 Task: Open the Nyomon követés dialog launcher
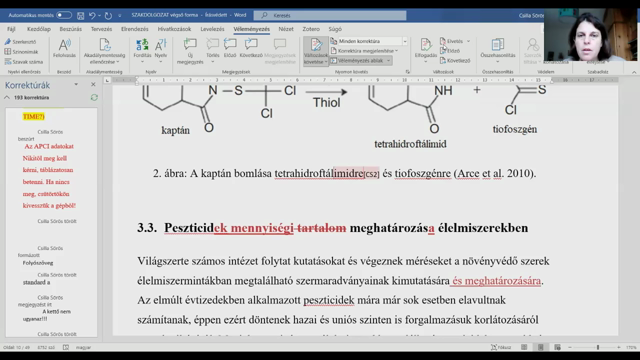click(x=407, y=72)
